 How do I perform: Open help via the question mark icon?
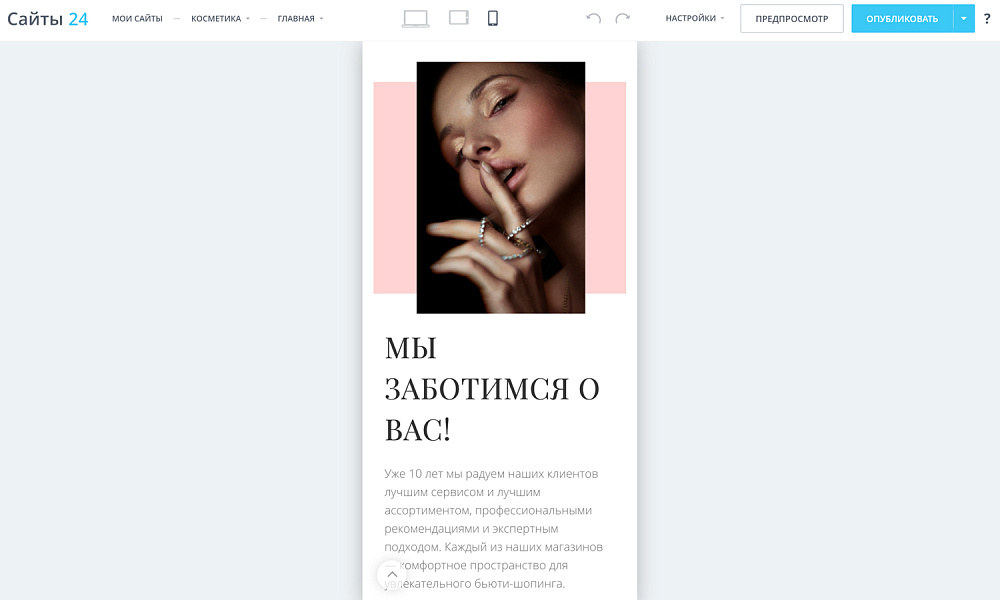(988, 18)
